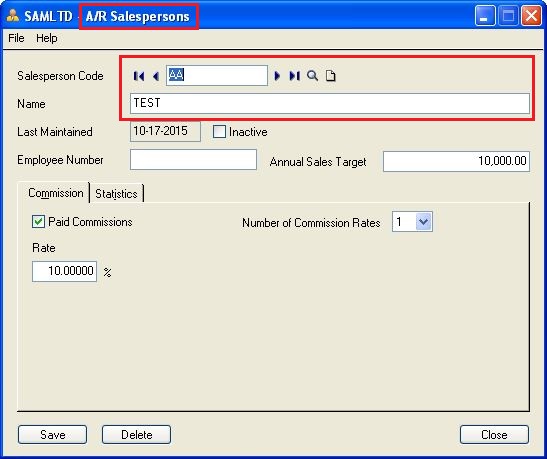
Task: Open the salesperson finder magnifier
Action: pos(312,76)
